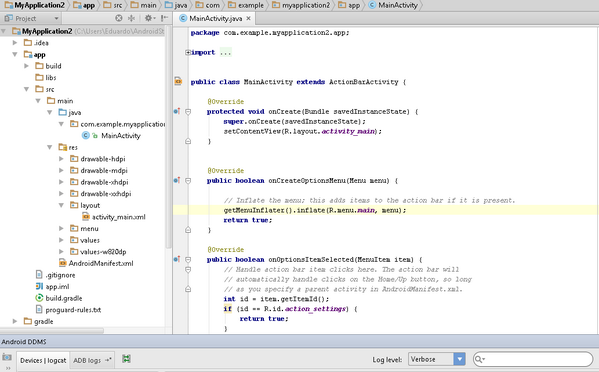Click the Android DDMS panel title
The width and height of the screenshot is (599, 372).
point(24,341)
